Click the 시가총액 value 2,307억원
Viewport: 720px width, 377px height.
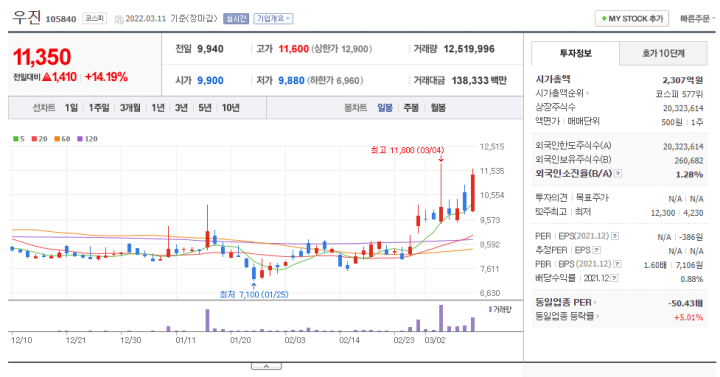coord(682,80)
